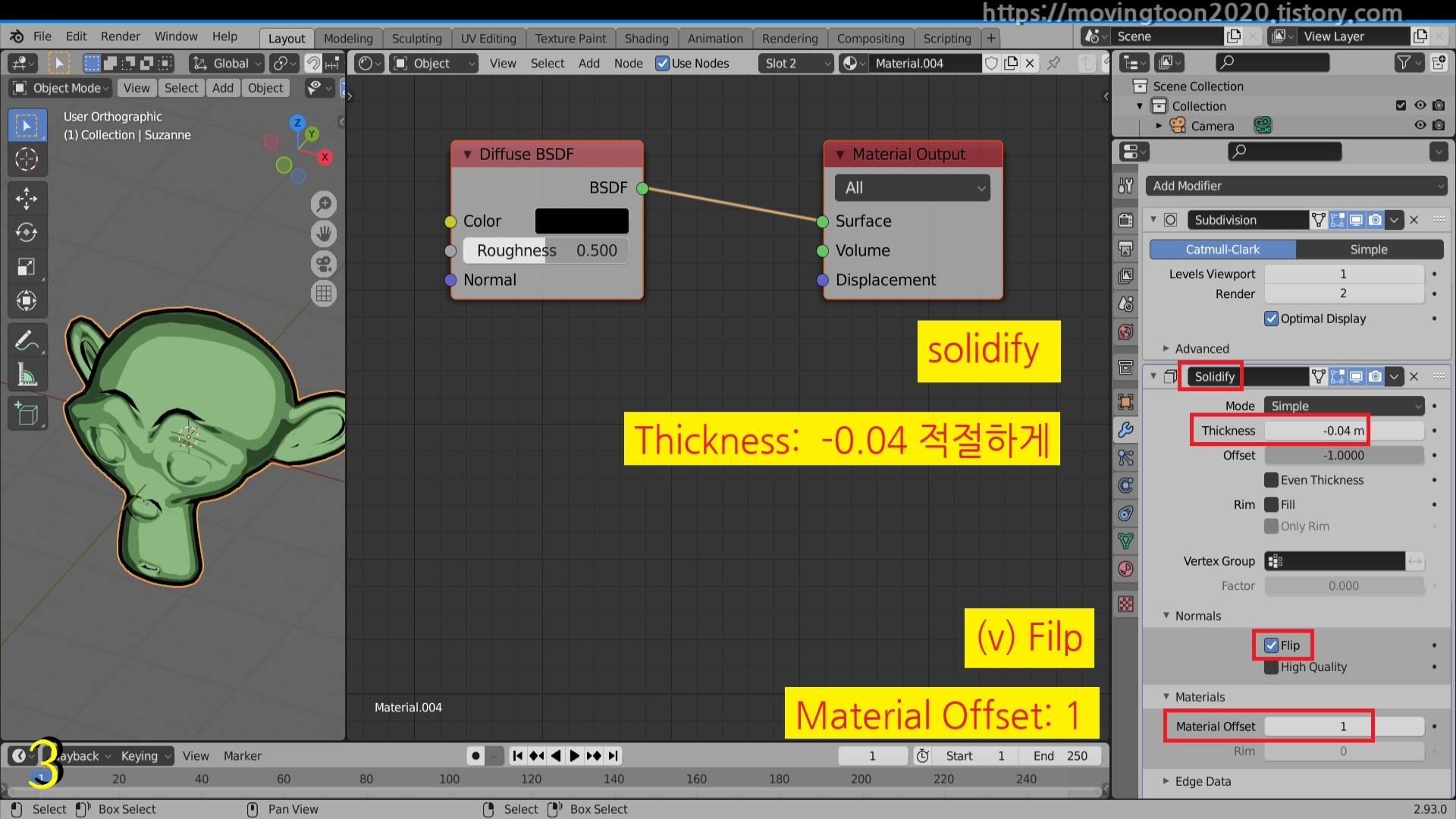Enable Even Thickness checkbox
The width and height of the screenshot is (1456, 819).
click(1272, 480)
